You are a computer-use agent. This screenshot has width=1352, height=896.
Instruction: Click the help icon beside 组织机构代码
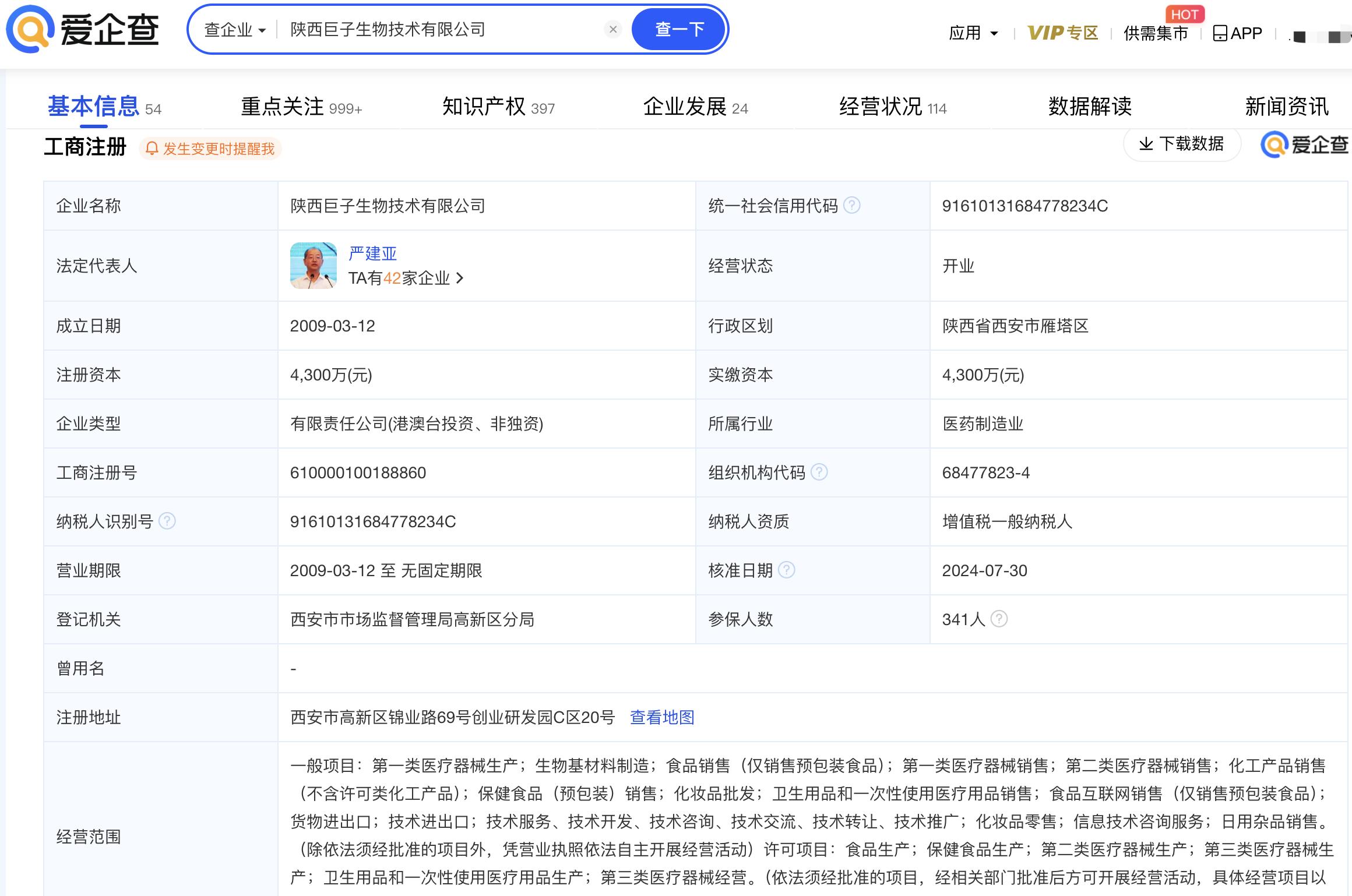(x=819, y=472)
